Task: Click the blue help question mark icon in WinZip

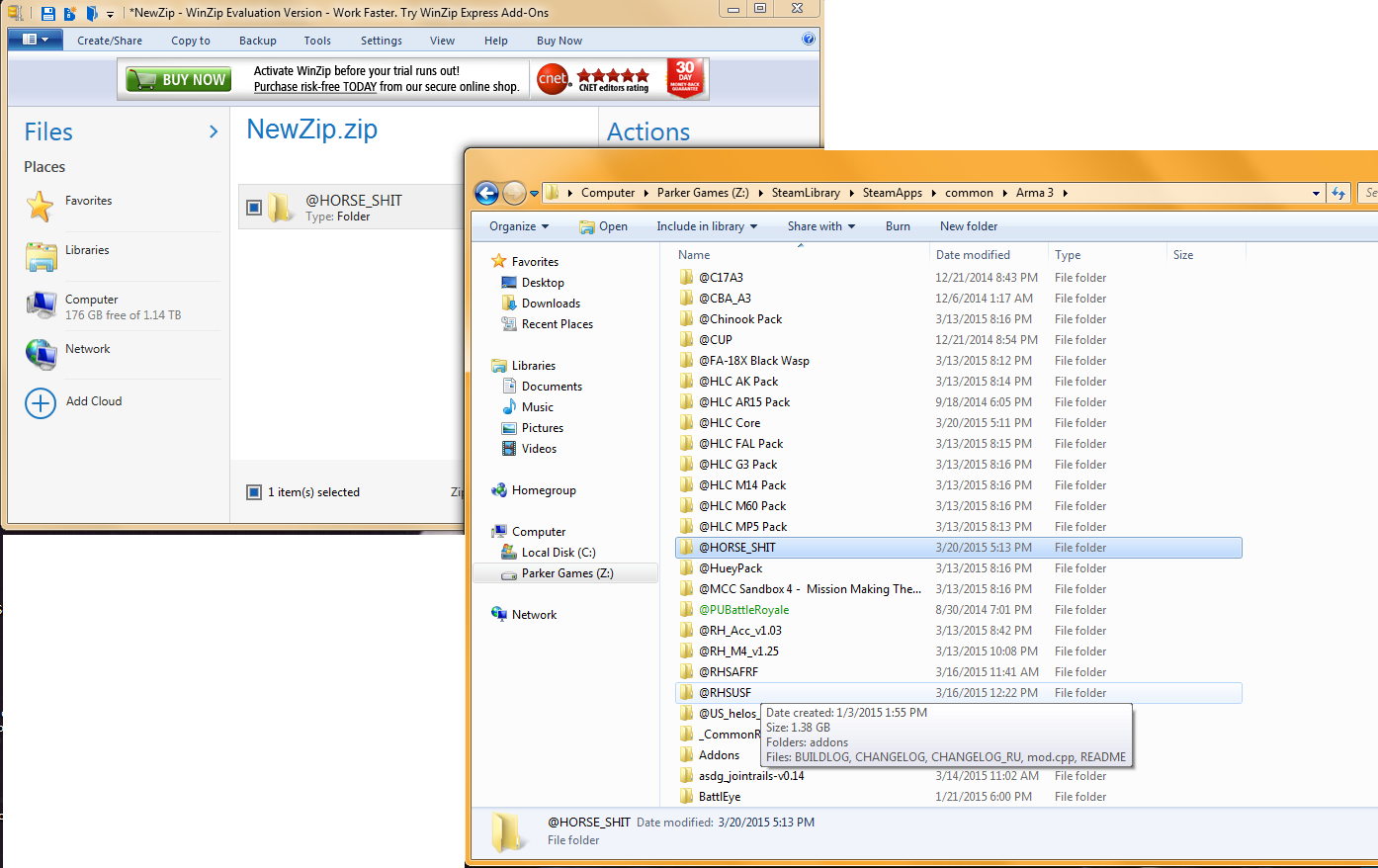Action: coord(809,40)
